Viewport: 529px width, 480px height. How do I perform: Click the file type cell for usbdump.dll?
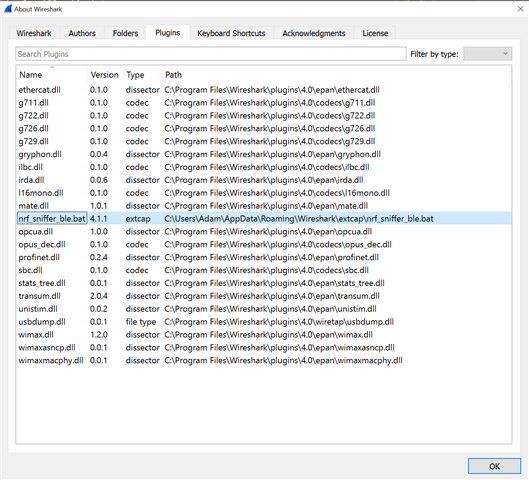click(x=141, y=322)
